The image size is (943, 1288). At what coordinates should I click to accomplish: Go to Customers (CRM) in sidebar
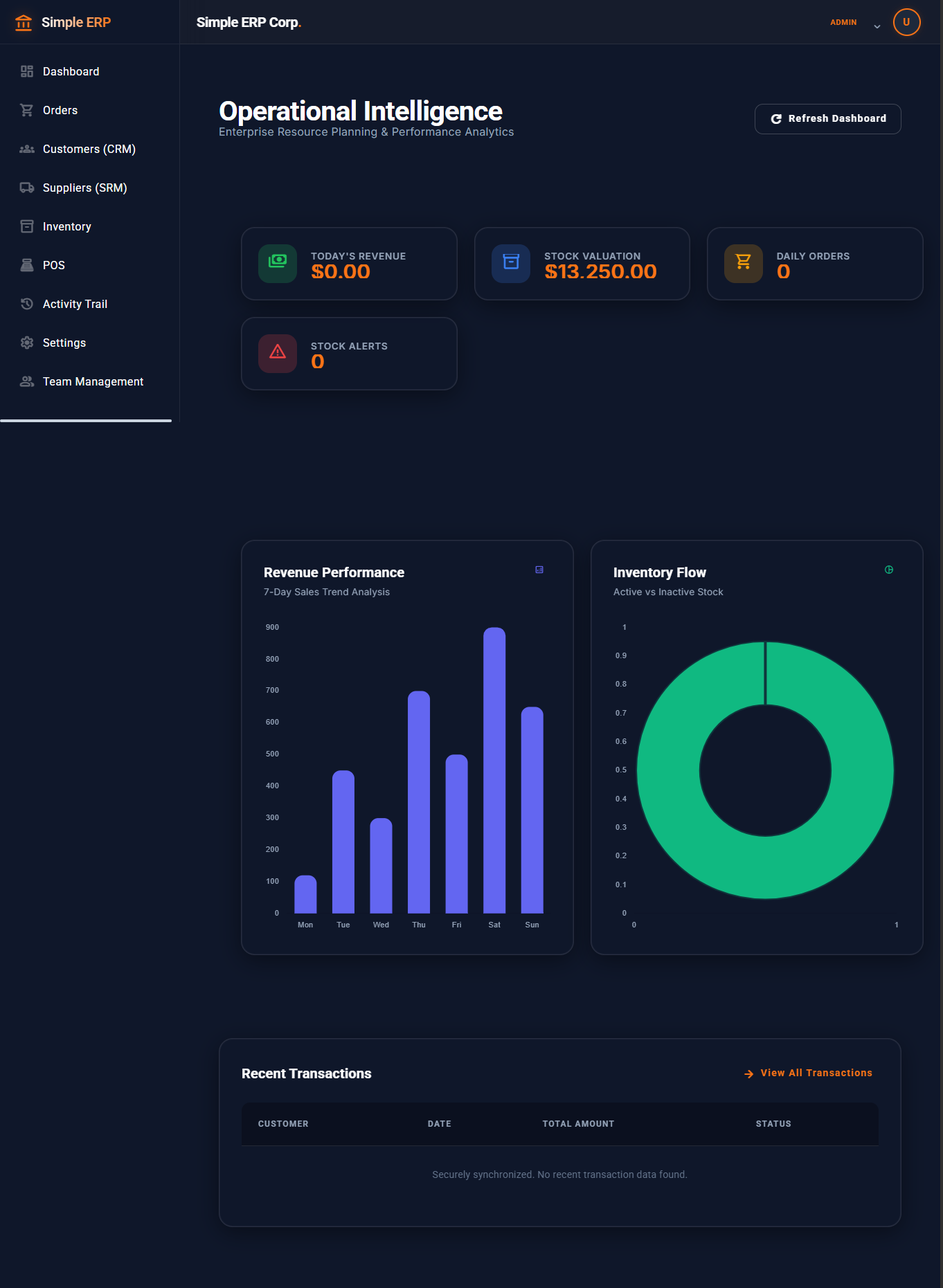click(90, 149)
